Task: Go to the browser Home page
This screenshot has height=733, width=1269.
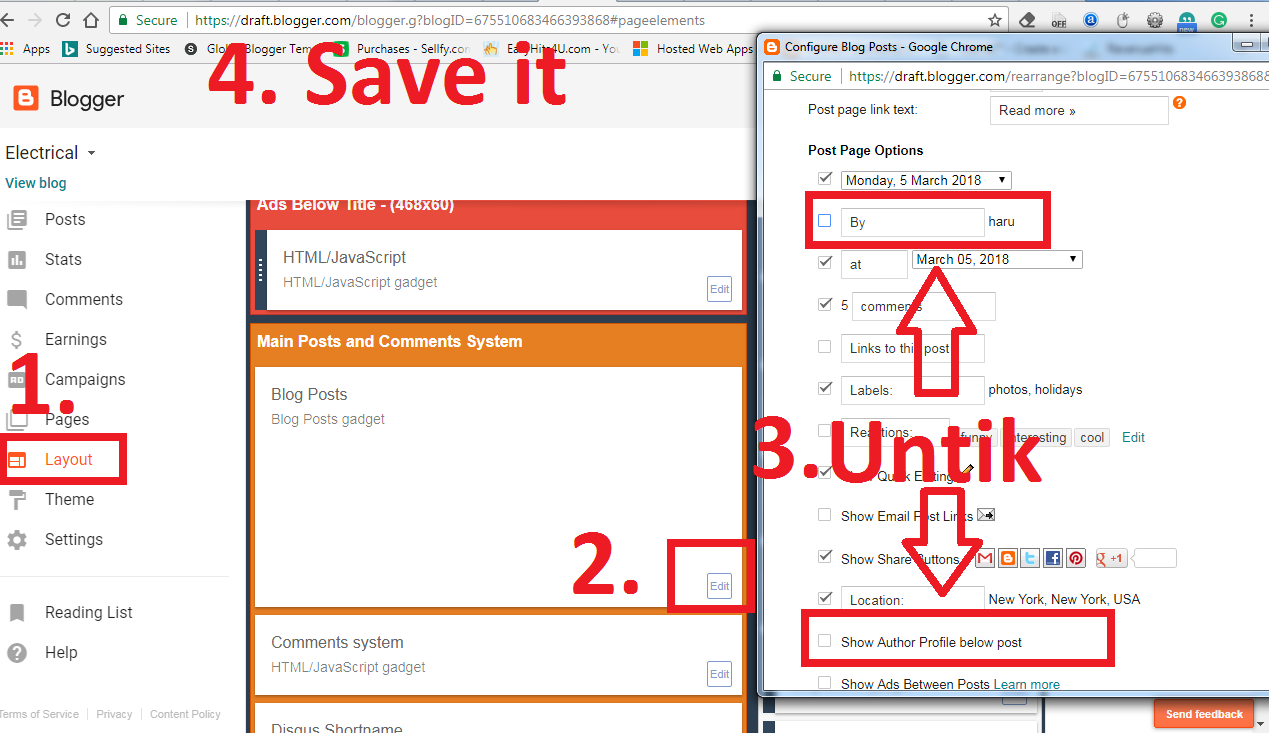Action: pyautogui.click(x=91, y=20)
